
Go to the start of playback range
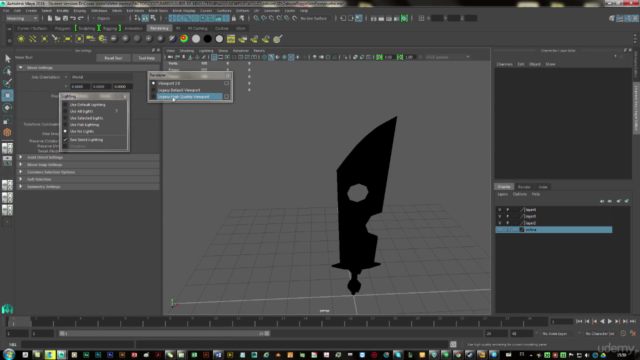click(x=579, y=322)
